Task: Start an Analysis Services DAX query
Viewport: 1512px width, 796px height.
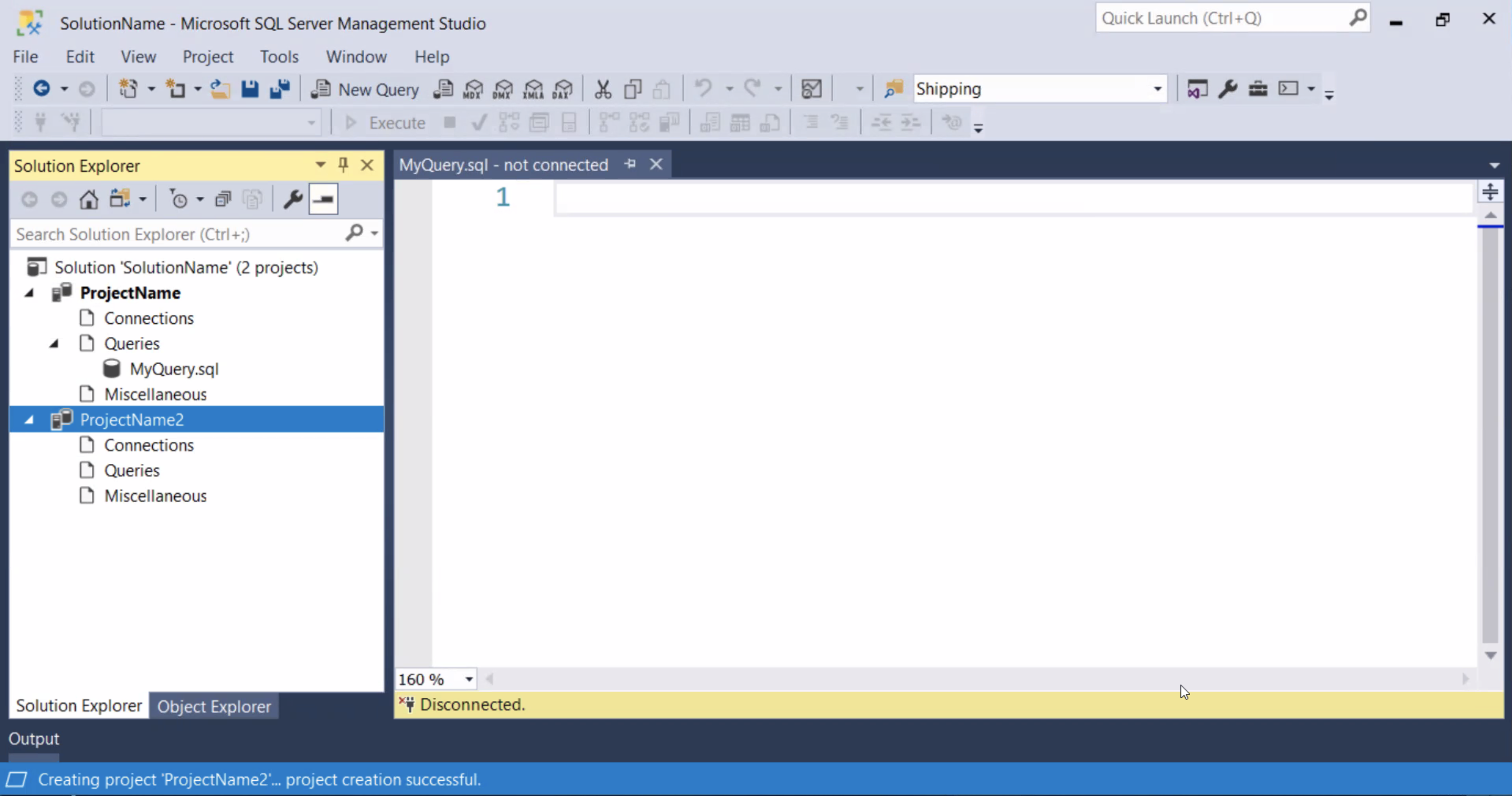Action: point(563,89)
